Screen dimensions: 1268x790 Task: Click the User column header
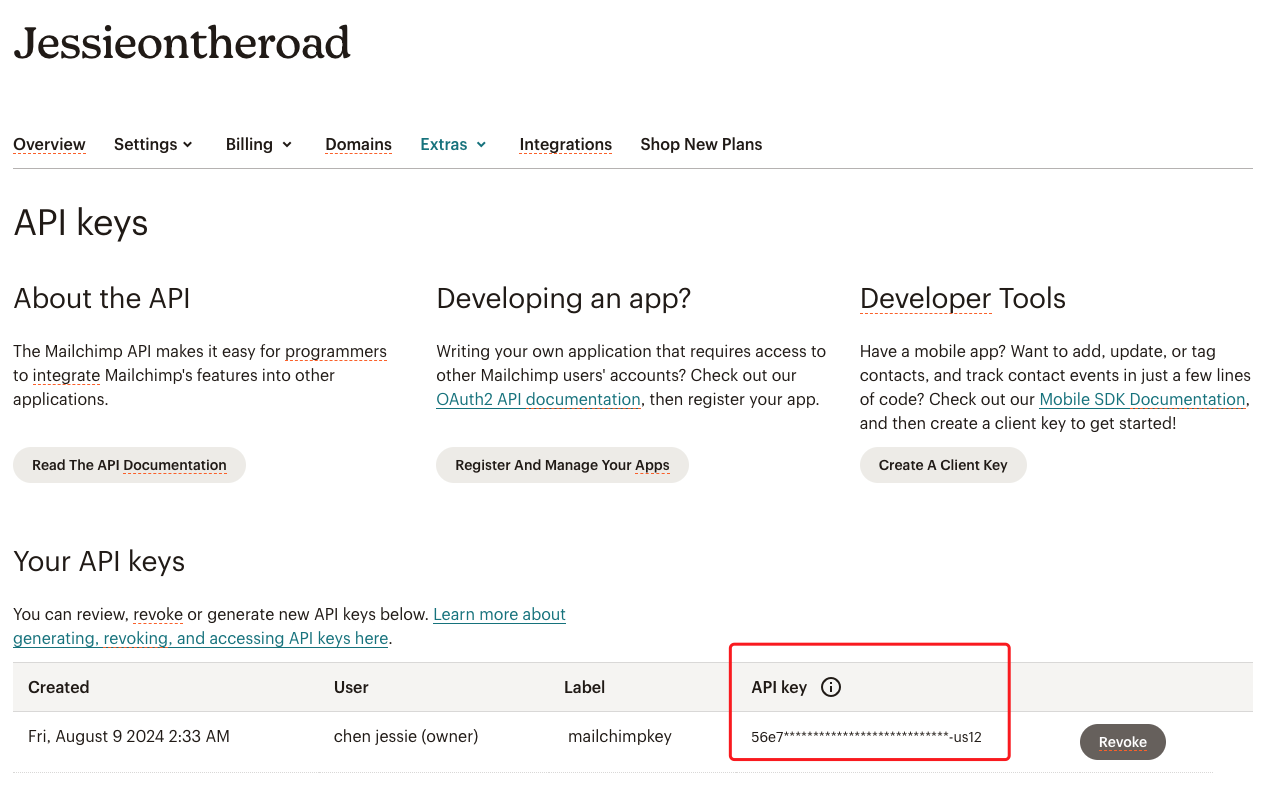point(351,687)
